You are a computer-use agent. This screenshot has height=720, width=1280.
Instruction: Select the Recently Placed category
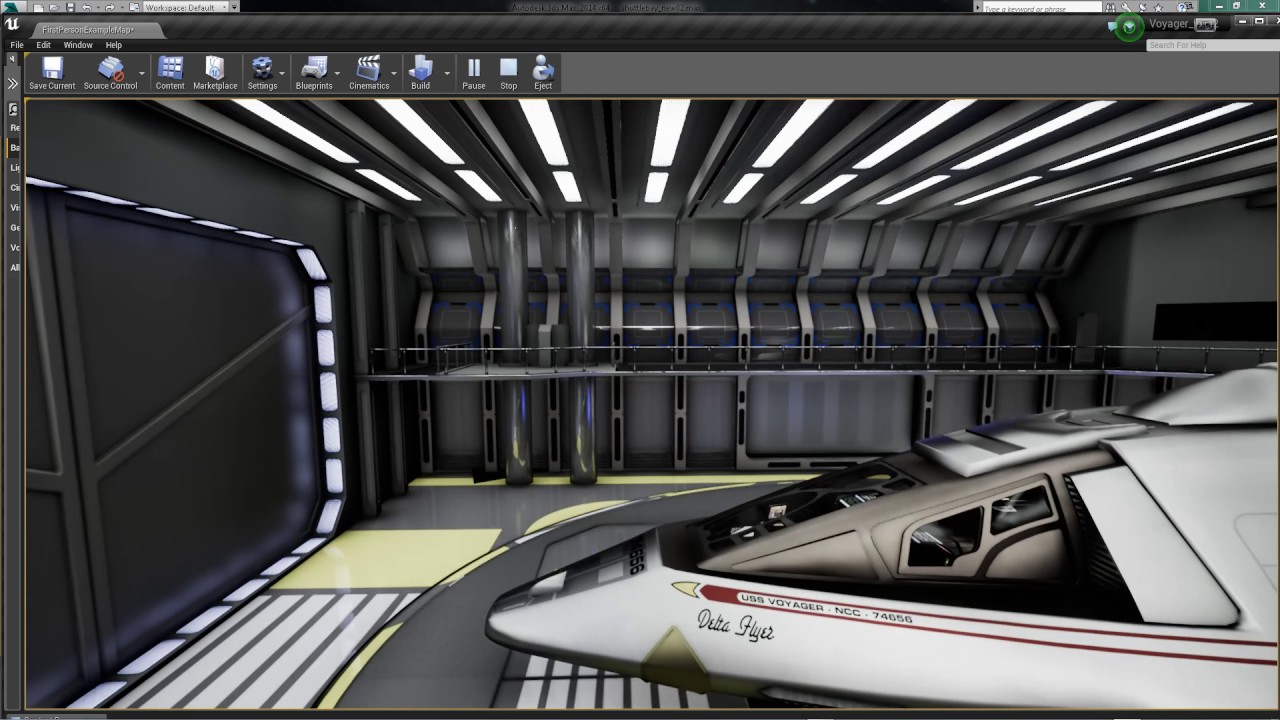(14, 128)
